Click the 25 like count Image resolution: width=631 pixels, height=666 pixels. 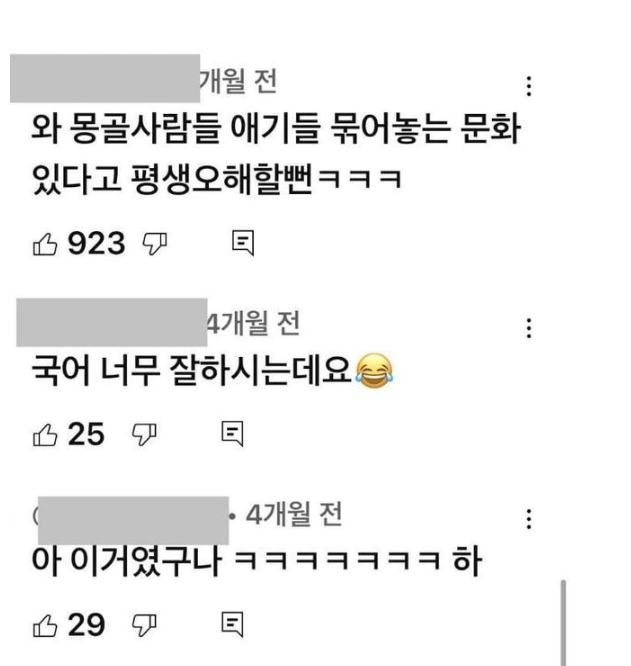[86, 434]
